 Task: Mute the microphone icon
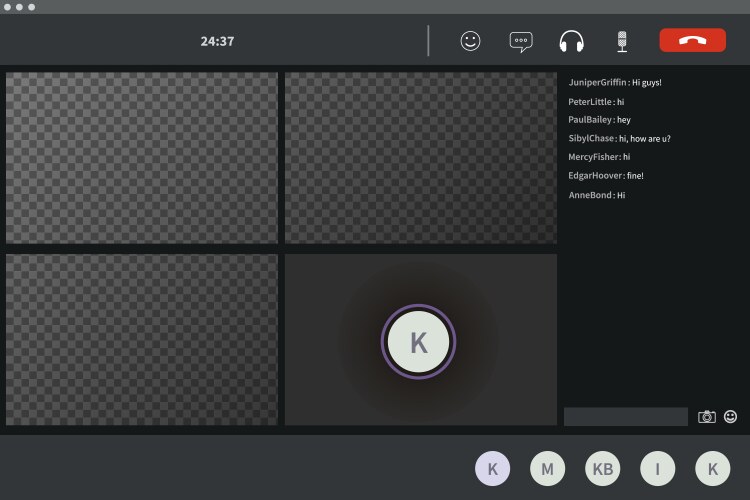tap(622, 41)
